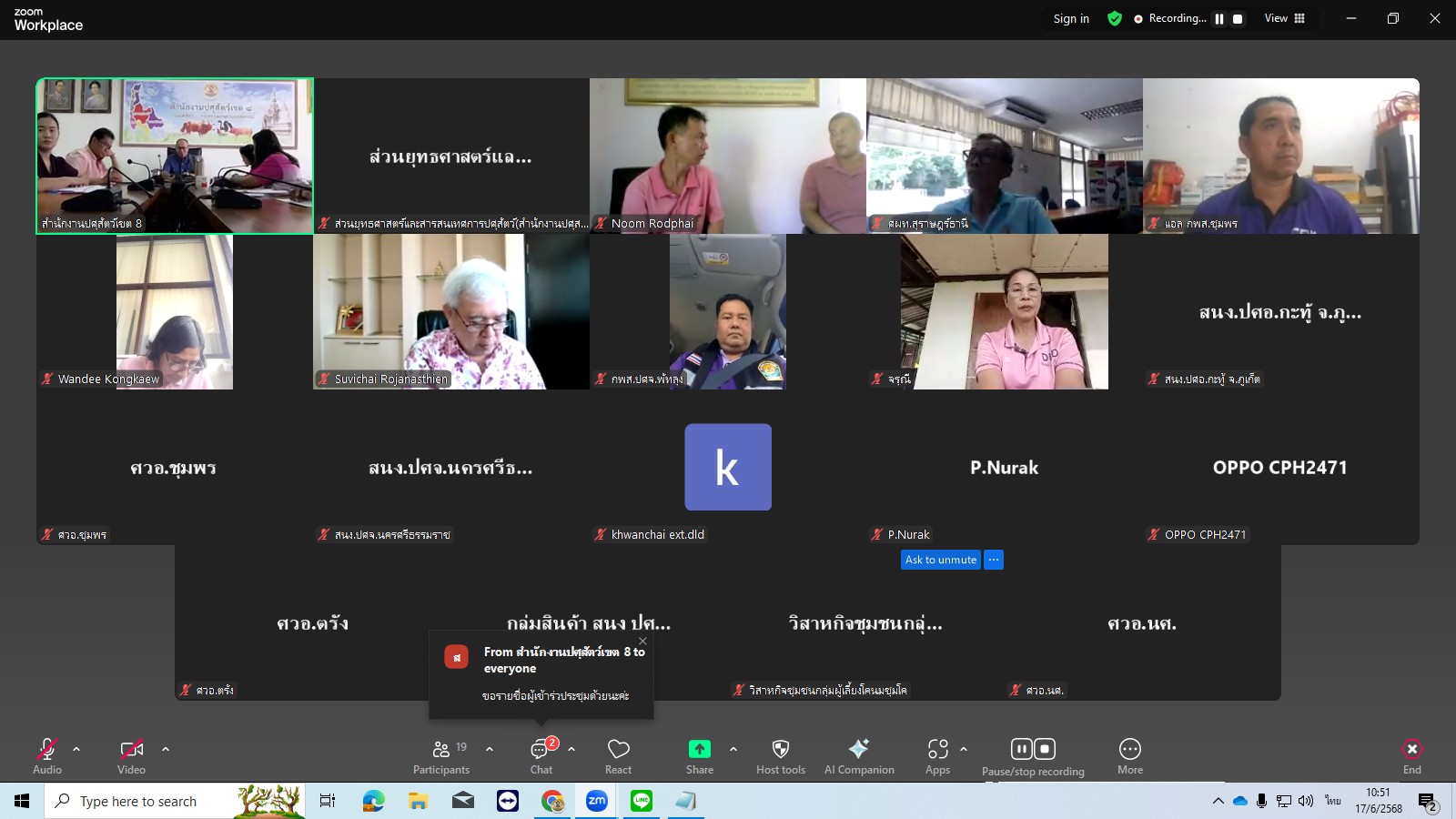The width and height of the screenshot is (1456, 819).
Task: Open File Explorer from taskbar
Action: pos(418,801)
